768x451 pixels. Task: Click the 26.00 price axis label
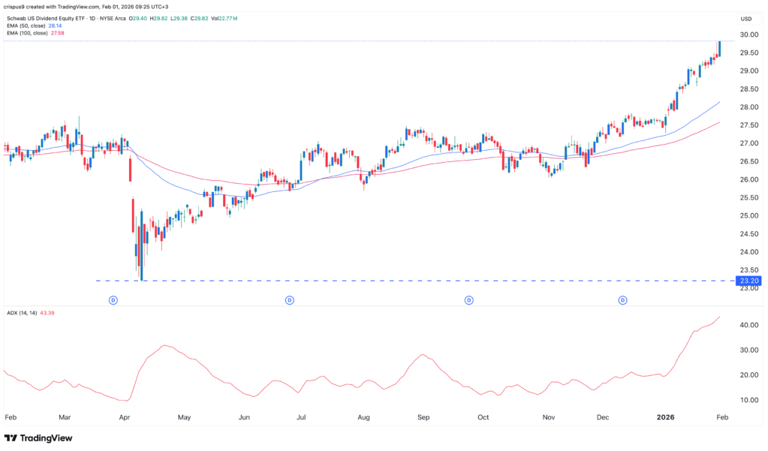click(x=749, y=180)
